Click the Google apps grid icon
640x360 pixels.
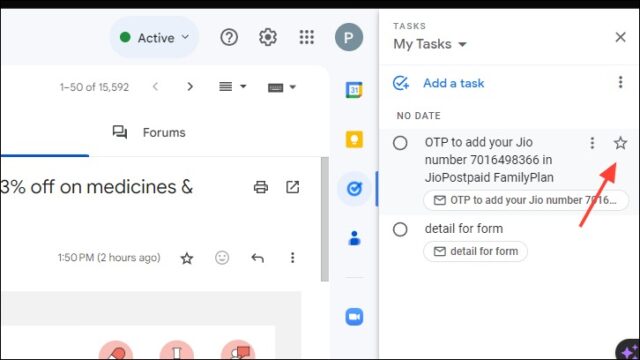pos(307,37)
